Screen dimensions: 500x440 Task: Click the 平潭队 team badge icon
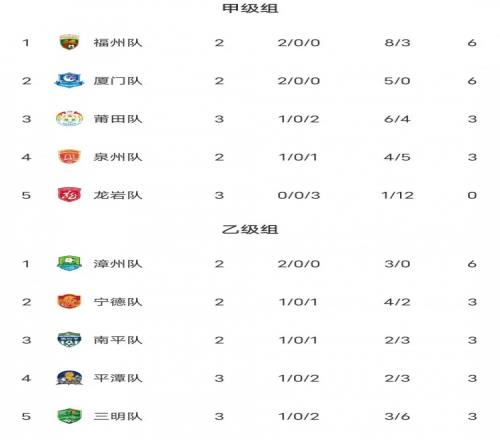(69, 378)
